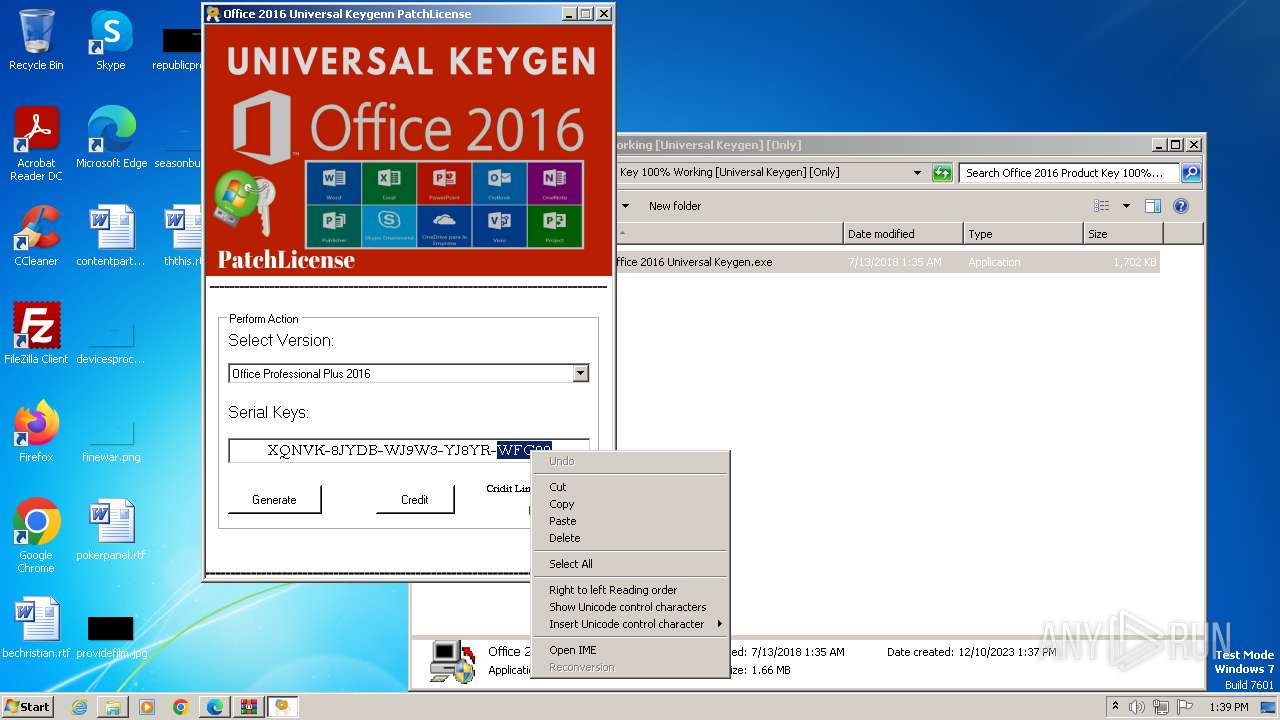Open bechristian.rtf document icon
1280x720 pixels.
[x=36, y=628]
